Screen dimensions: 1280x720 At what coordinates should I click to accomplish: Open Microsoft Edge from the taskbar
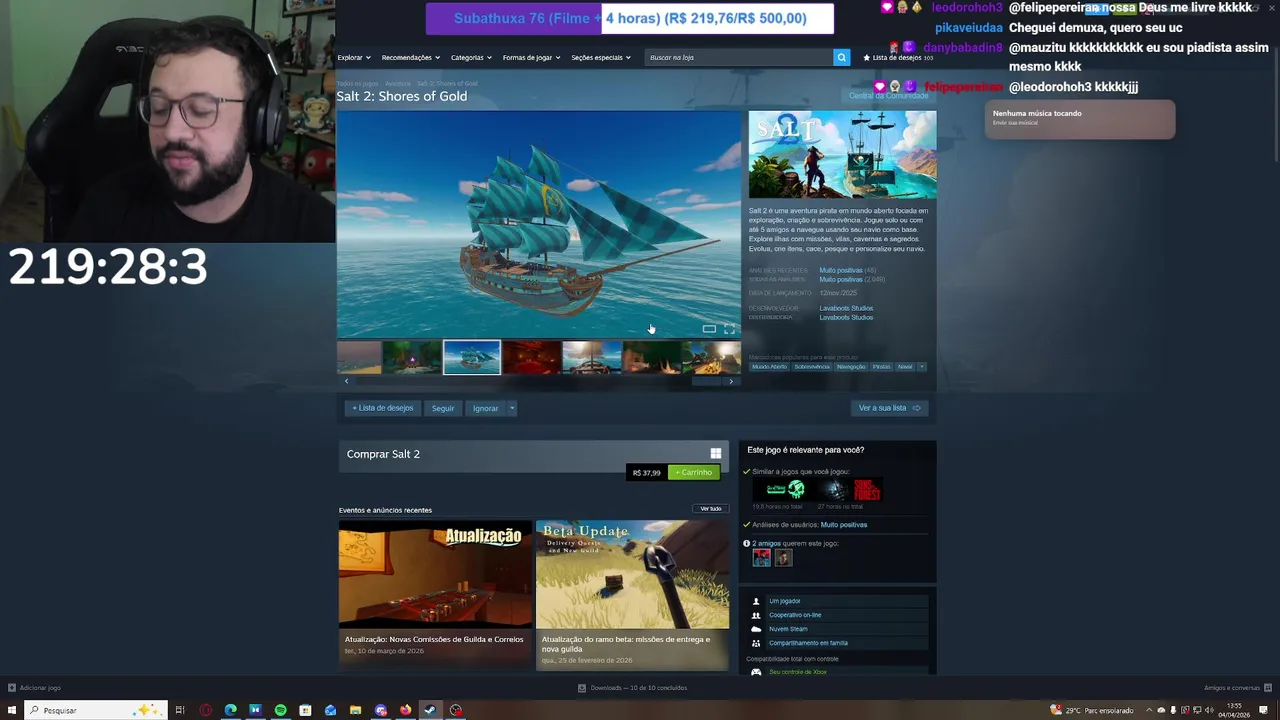(230, 710)
